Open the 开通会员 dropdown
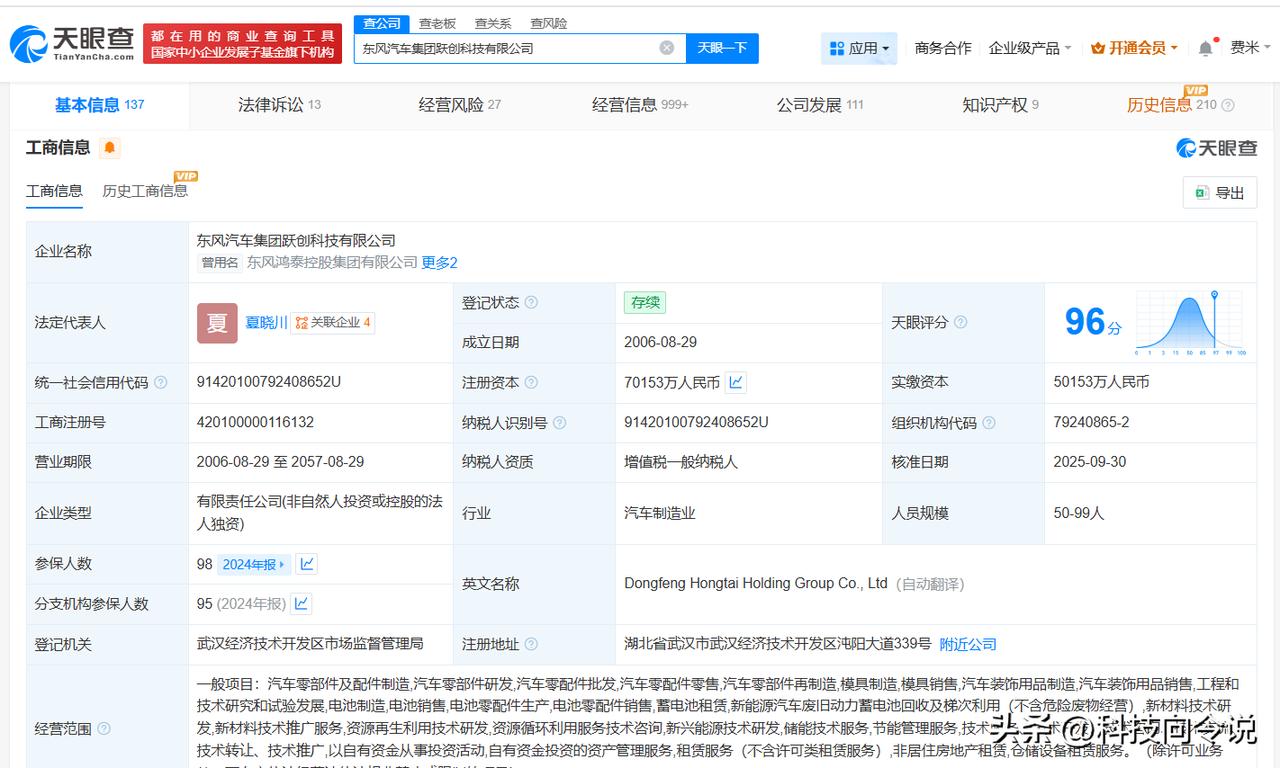1280x768 pixels. [1134, 48]
